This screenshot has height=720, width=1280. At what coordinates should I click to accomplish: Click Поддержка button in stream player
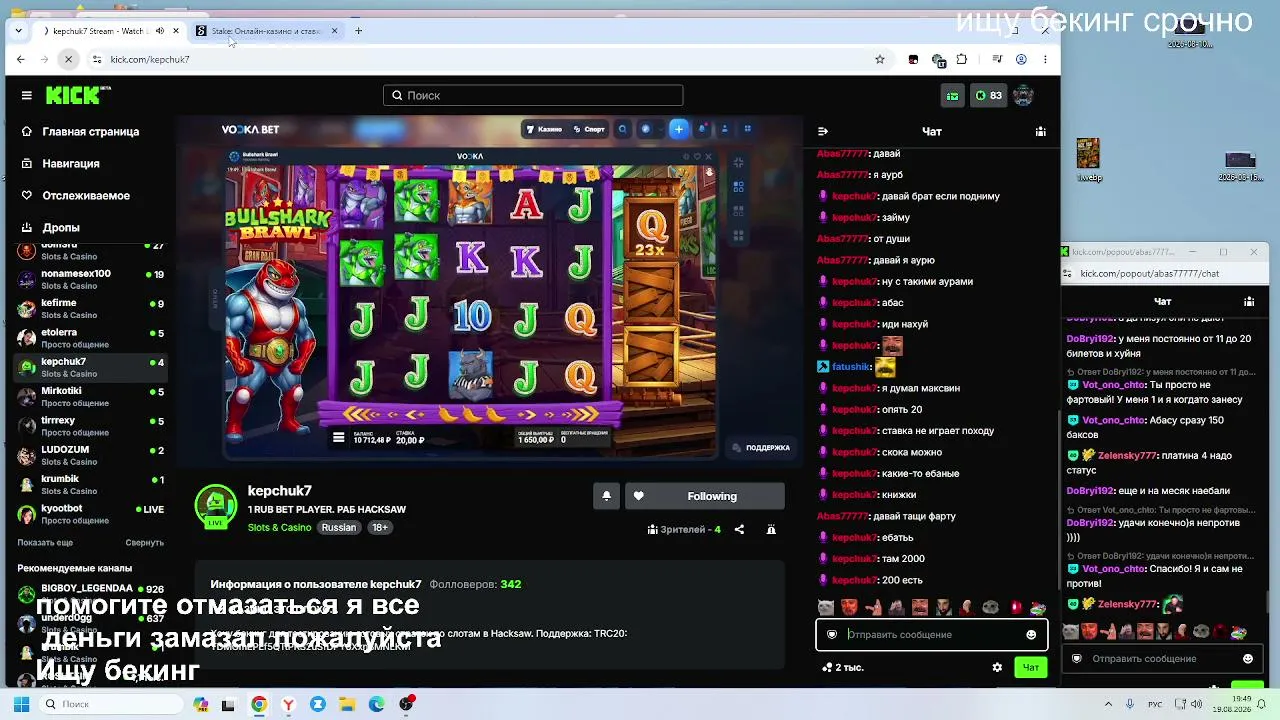click(x=761, y=448)
